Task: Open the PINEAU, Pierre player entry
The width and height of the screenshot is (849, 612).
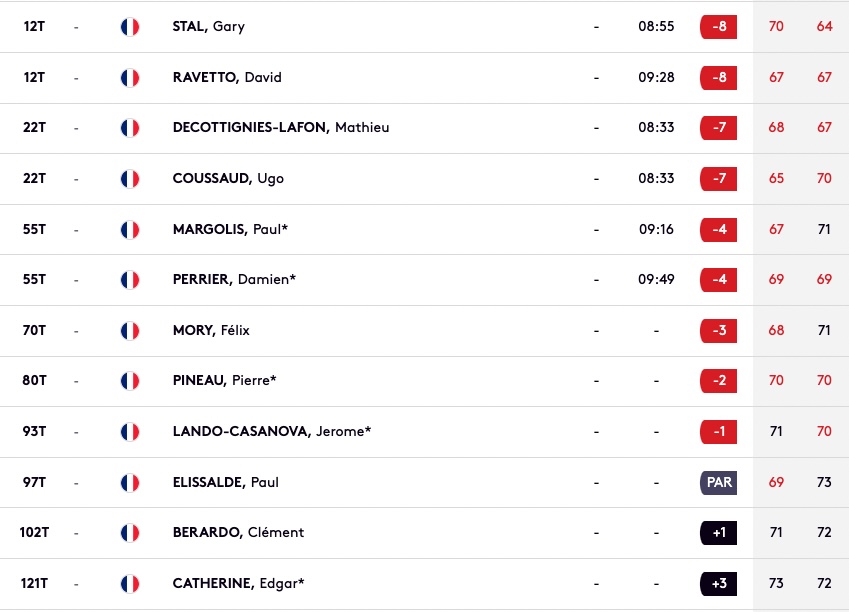Action: click(424, 381)
